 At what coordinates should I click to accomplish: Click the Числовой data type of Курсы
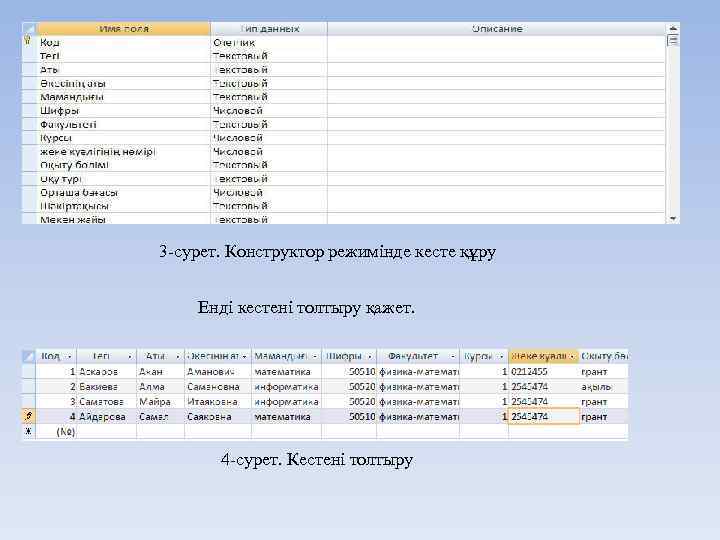tap(269, 138)
